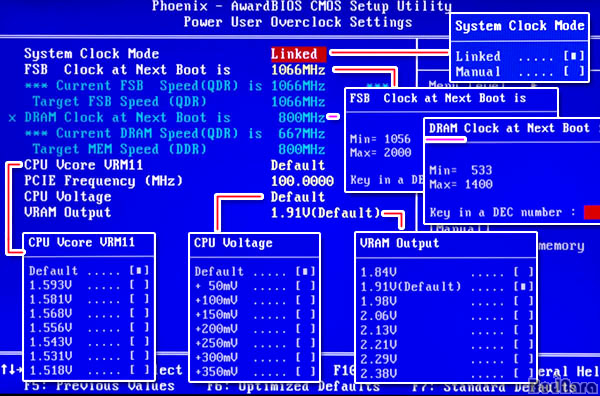Click Current FSB Speed(QDR) is row label
Viewport: 600px width, 396px height.
click(x=143, y=86)
